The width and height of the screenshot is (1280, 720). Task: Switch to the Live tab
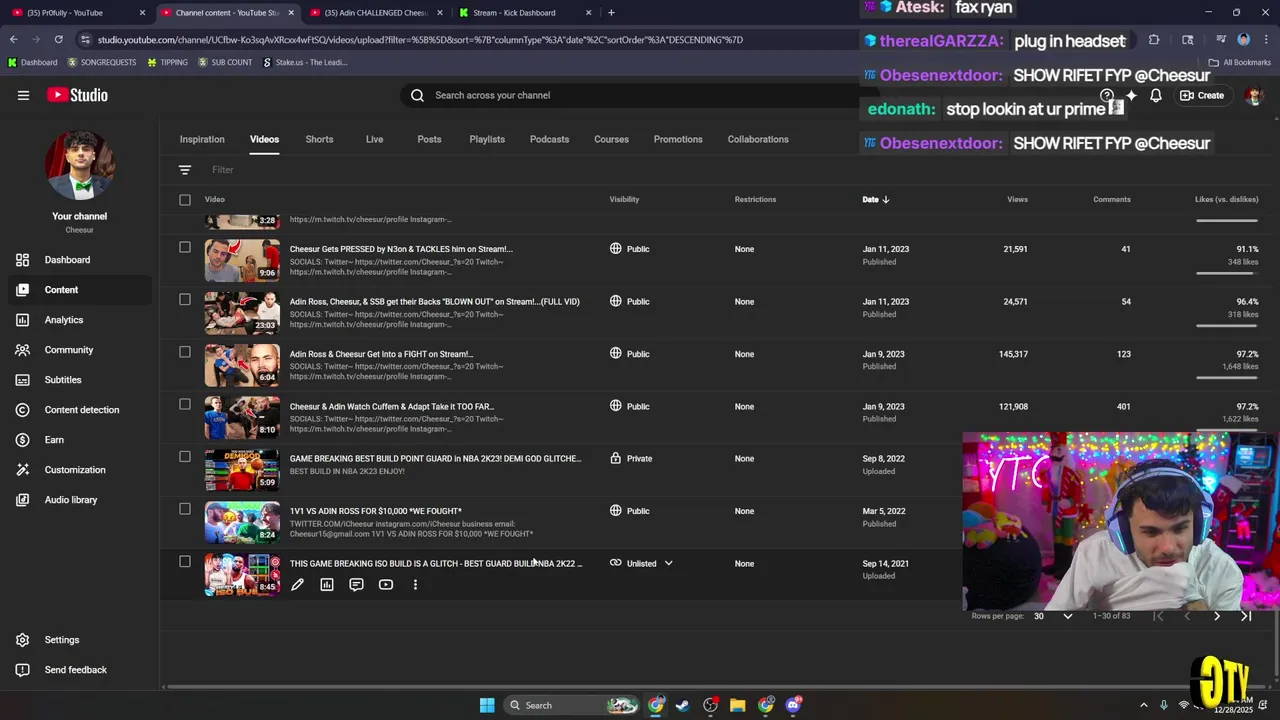tap(374, 140)
